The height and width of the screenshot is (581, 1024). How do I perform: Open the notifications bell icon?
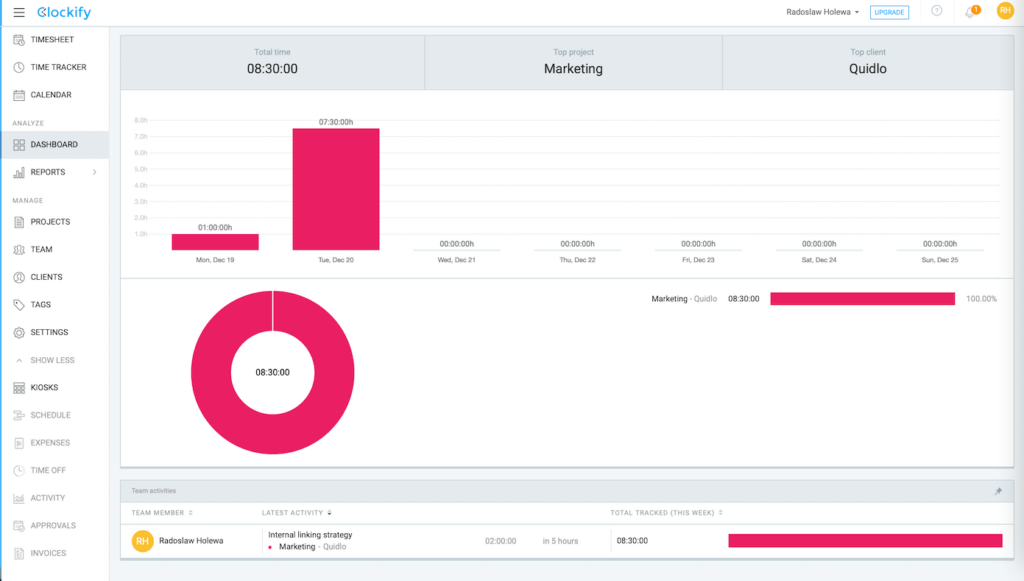click(x=971, y=12)
